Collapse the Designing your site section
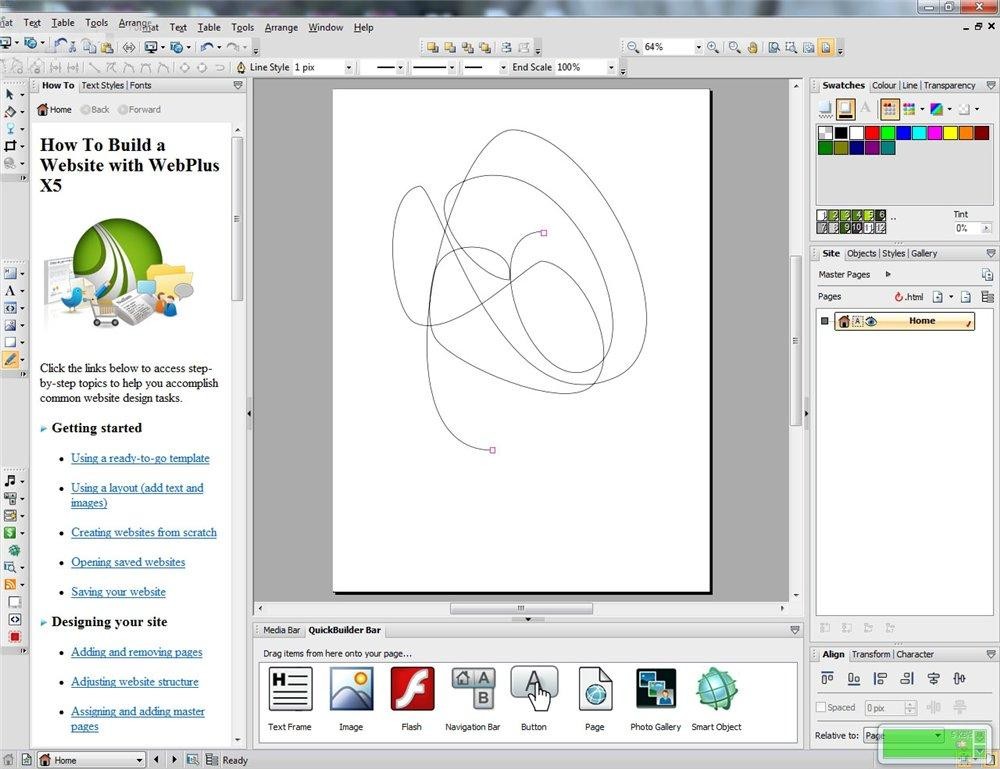The width and height of the screenshot is (1000, 769). point(43,622)
